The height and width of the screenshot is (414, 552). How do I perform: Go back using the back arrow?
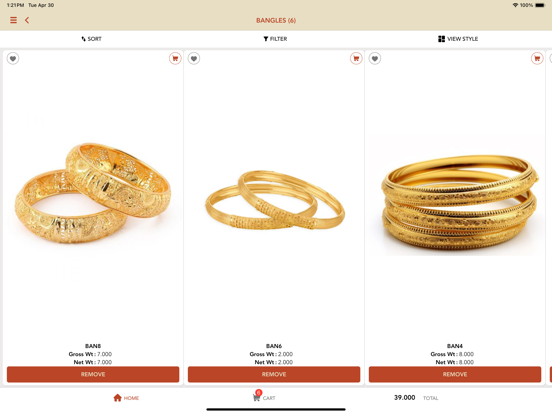[27, 20]
